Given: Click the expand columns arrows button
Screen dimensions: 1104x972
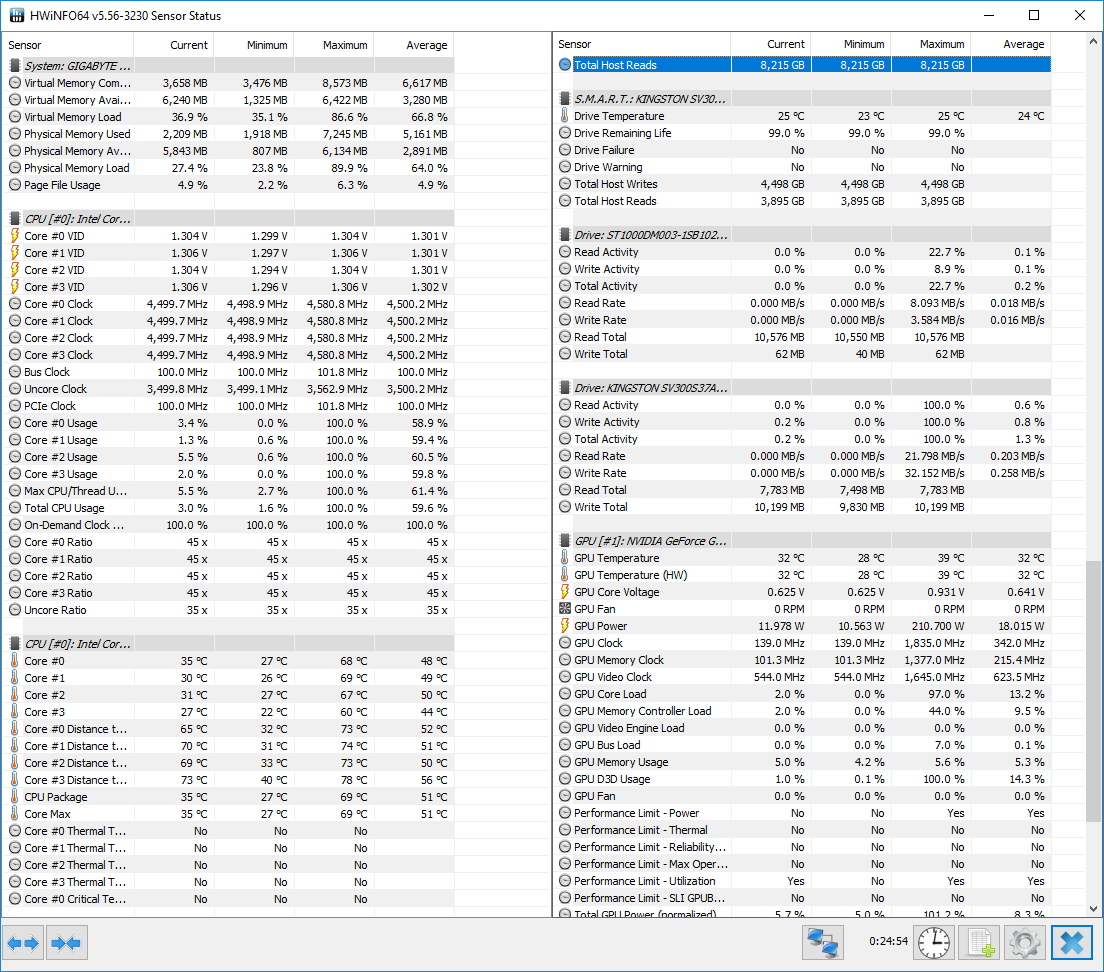Looking at the screenshot, I should coord(23,942).
